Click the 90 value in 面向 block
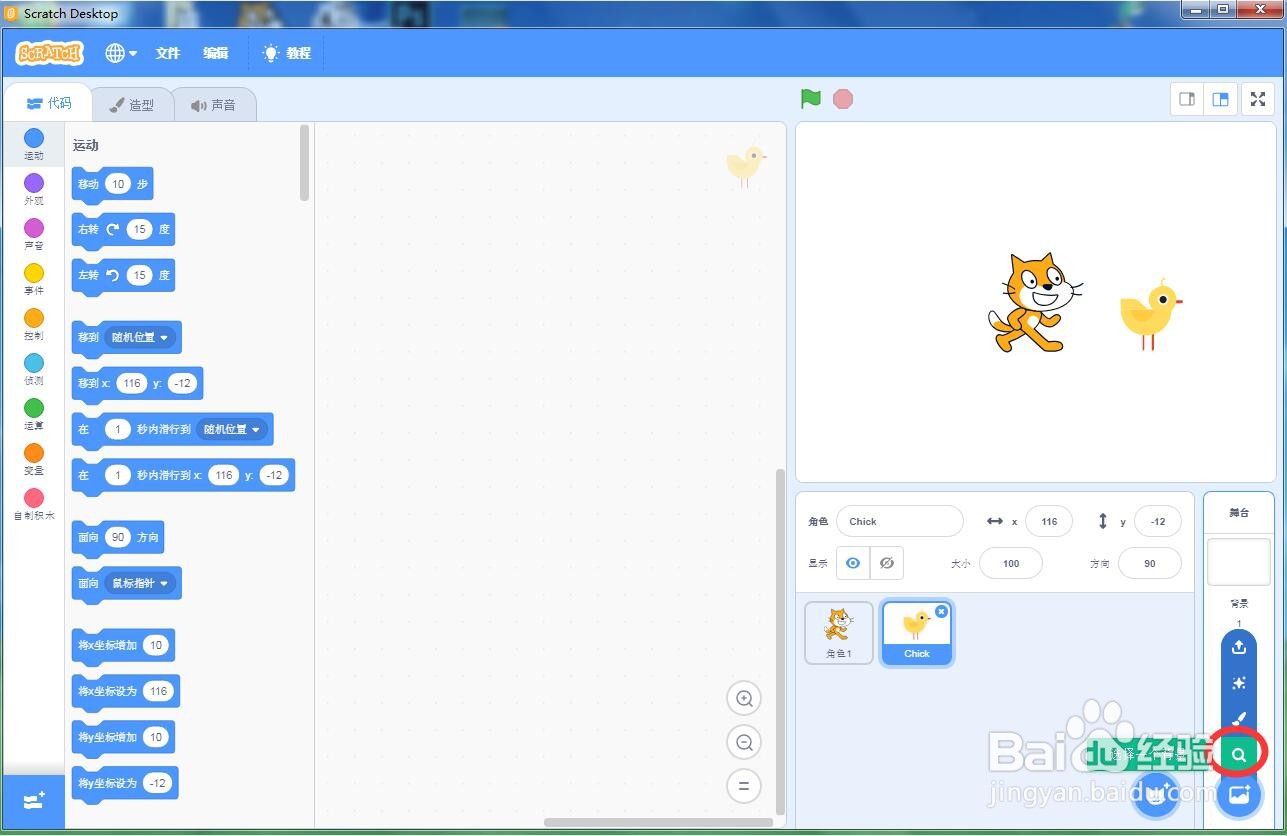Viewport: 1287px width, 836px height. click(118, 538)
